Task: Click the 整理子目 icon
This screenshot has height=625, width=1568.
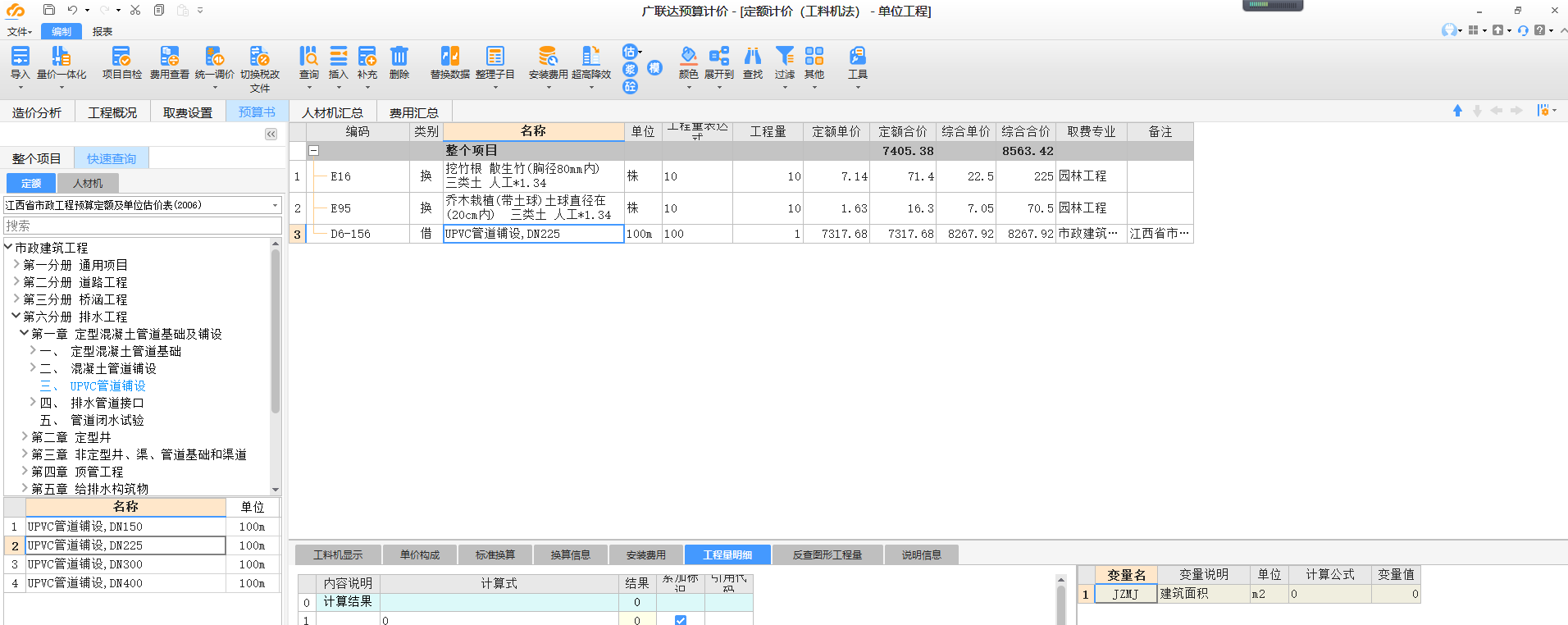Action: 495,56
